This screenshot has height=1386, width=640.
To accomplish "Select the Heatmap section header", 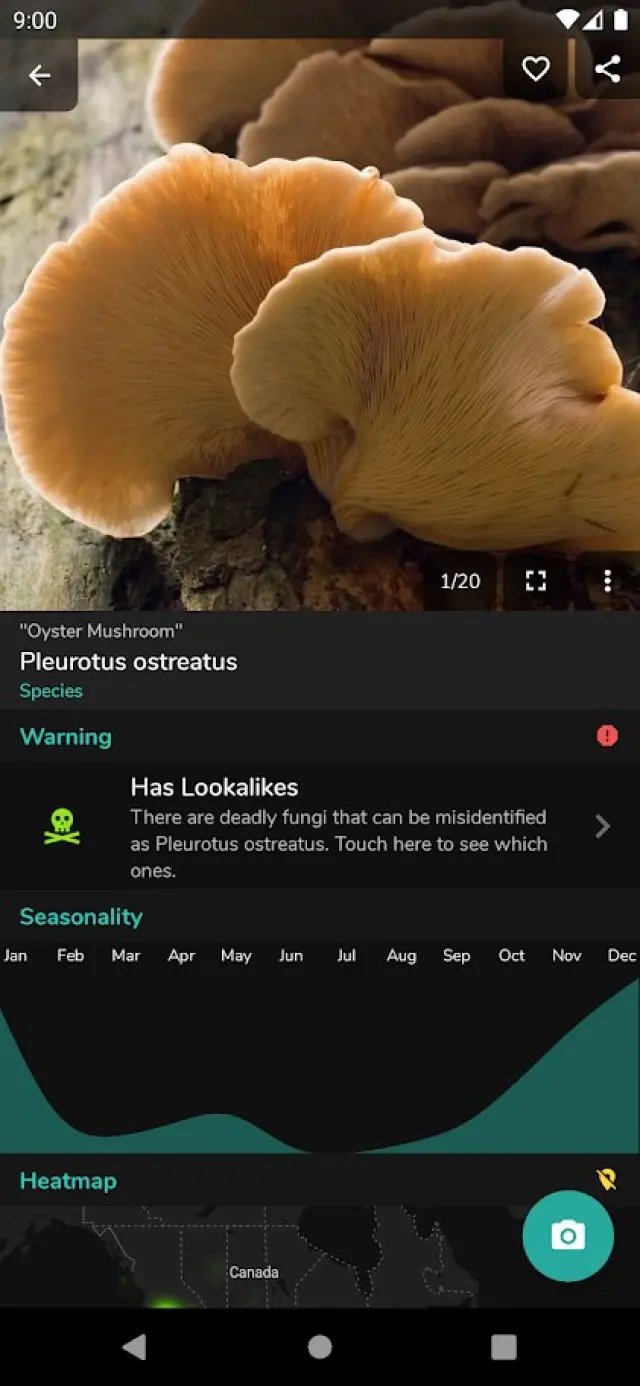I will pyautogui.click(x=68, y=1181).
